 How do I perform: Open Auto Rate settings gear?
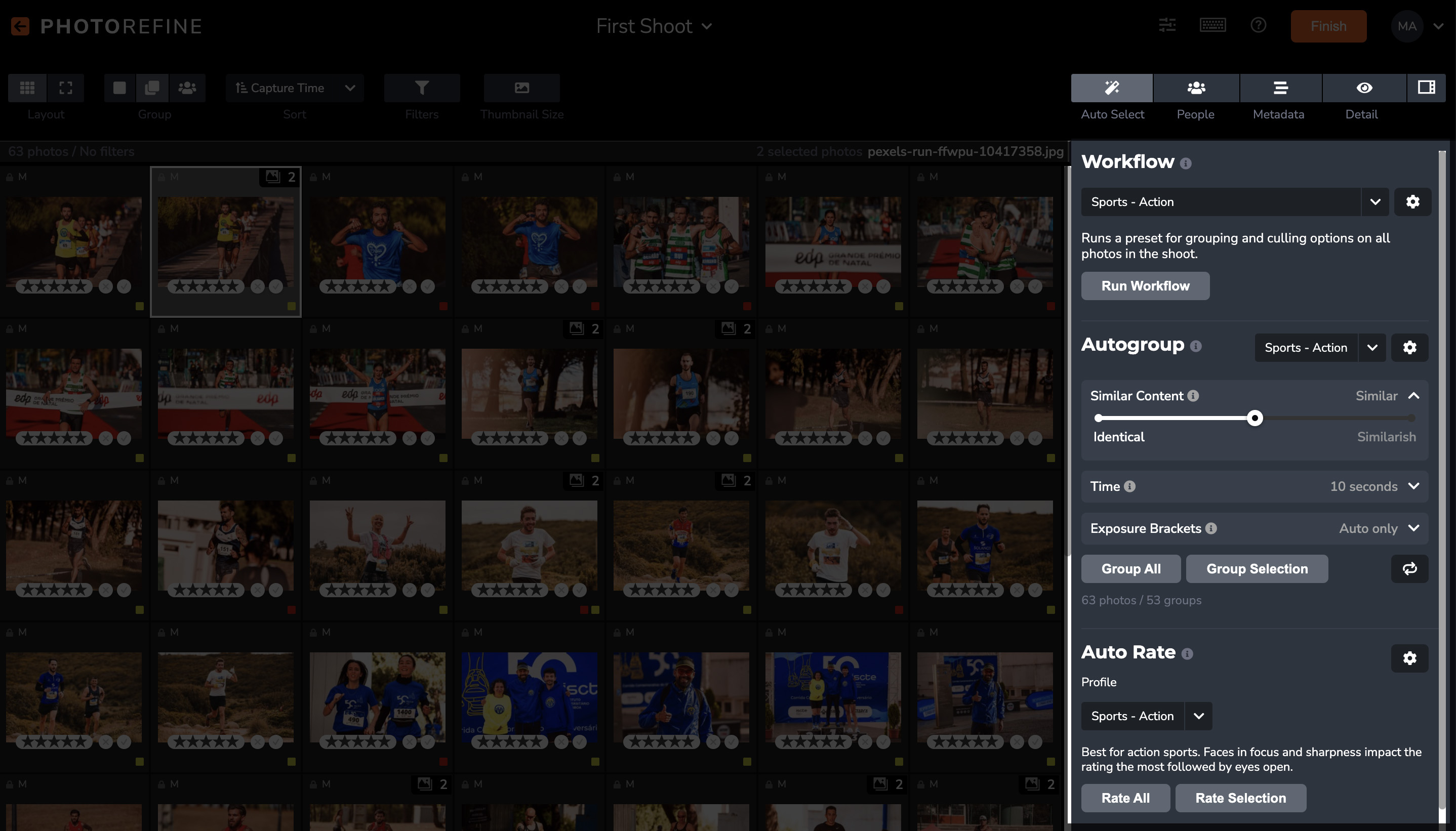tap(1409, 658)
